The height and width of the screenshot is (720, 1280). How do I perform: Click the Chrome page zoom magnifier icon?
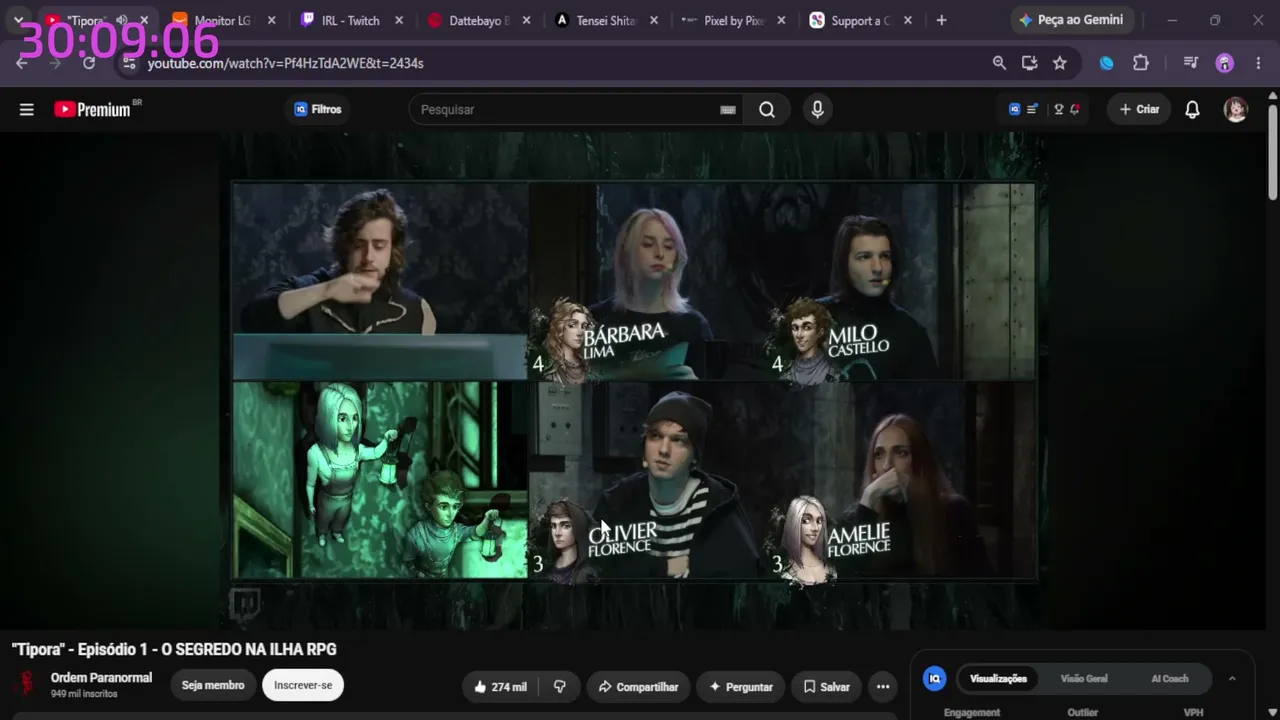999,63
